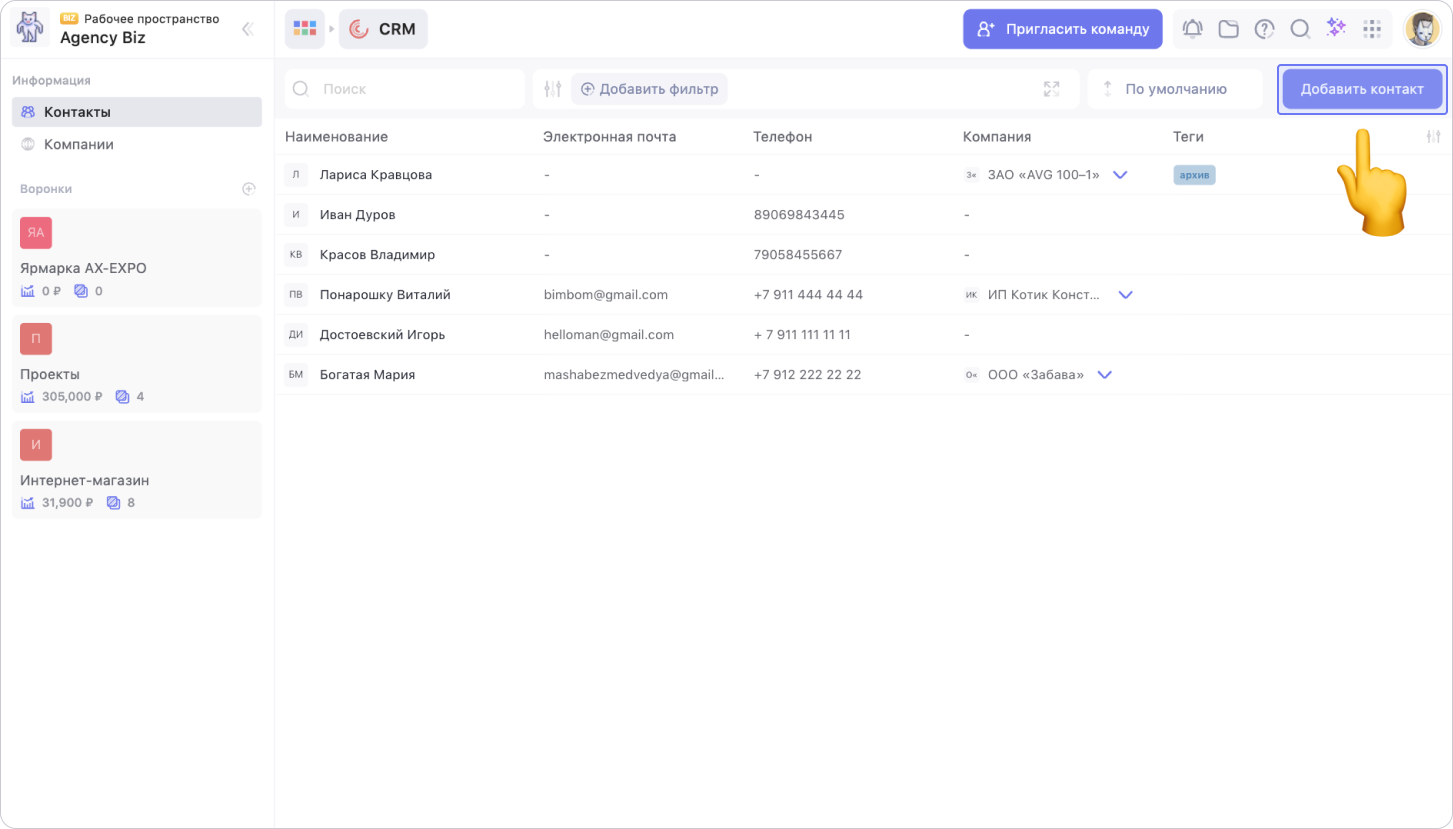Open table column settings icon
1453x829 pixels.
click(x=1433, y=137)
